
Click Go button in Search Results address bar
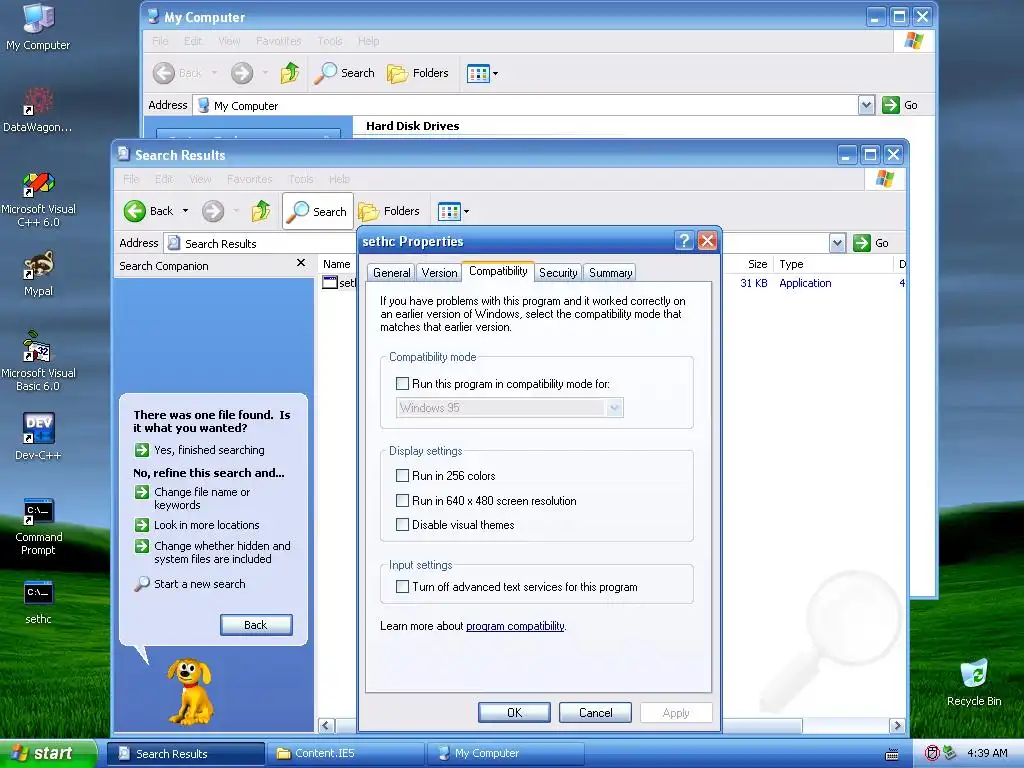point(871,243)
